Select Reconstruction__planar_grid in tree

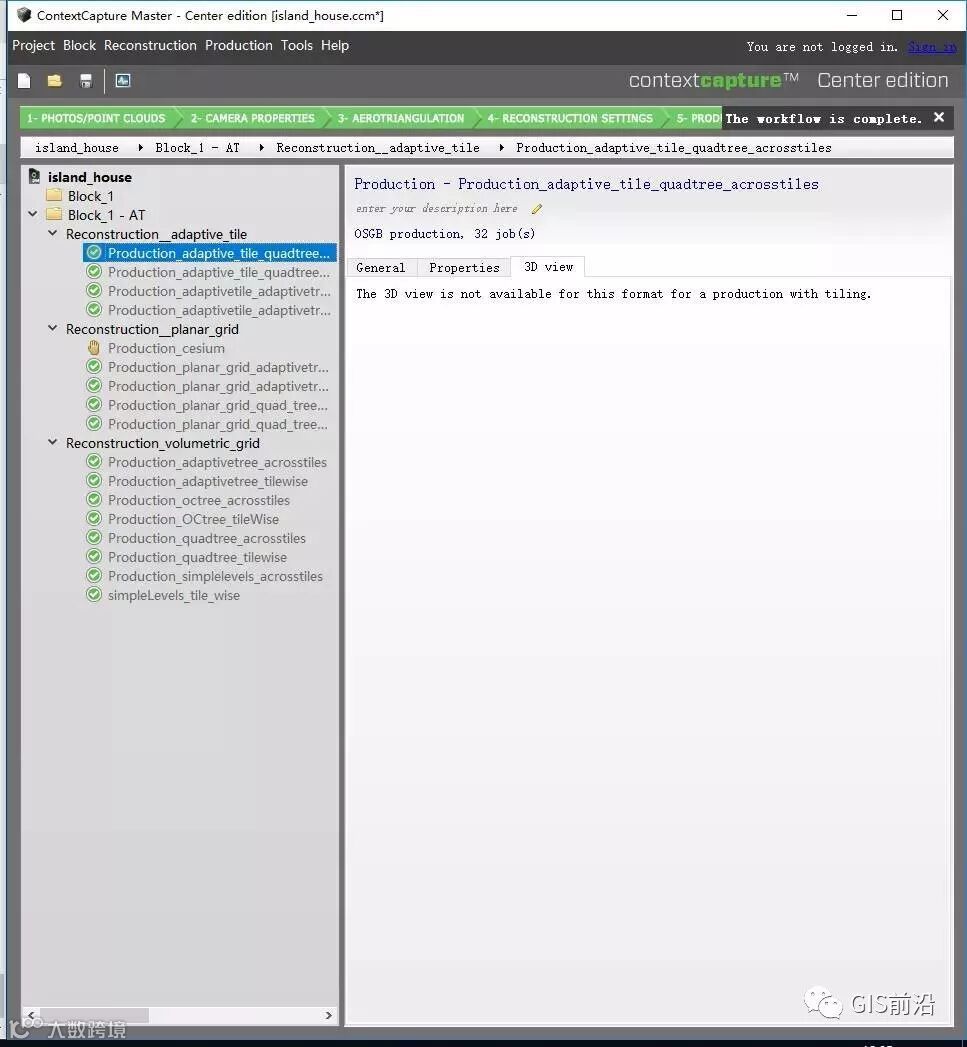click(152, 329)
